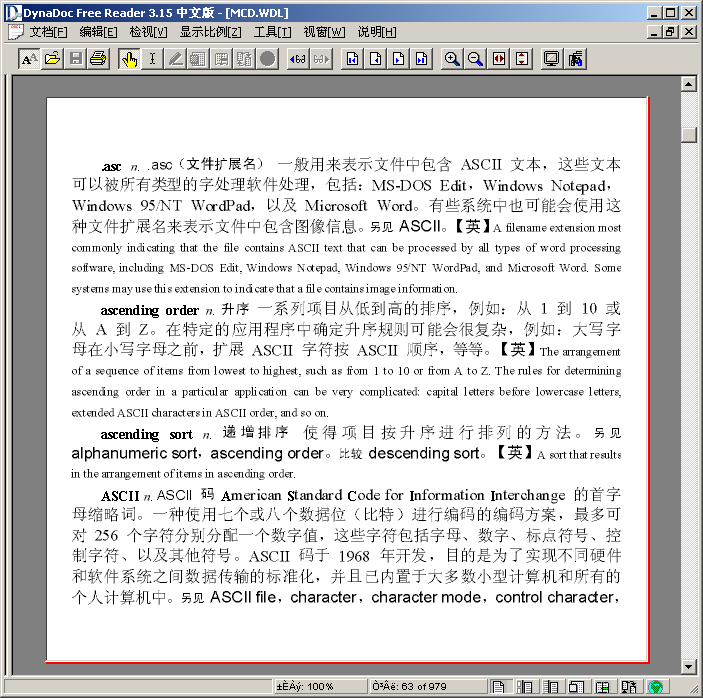Click the cross-reference 'ASCII file'
This screenshot has height=698, width=703.
pyautogui.click(x=243, y=597)
